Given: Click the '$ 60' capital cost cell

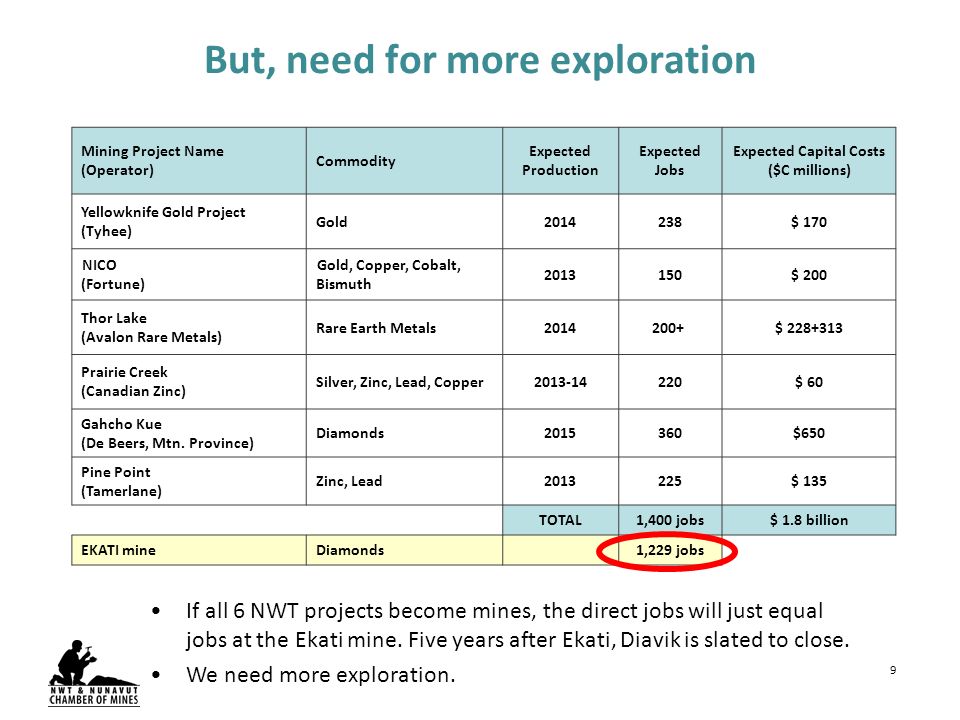Looking at the screenshot, I should 809,381.
